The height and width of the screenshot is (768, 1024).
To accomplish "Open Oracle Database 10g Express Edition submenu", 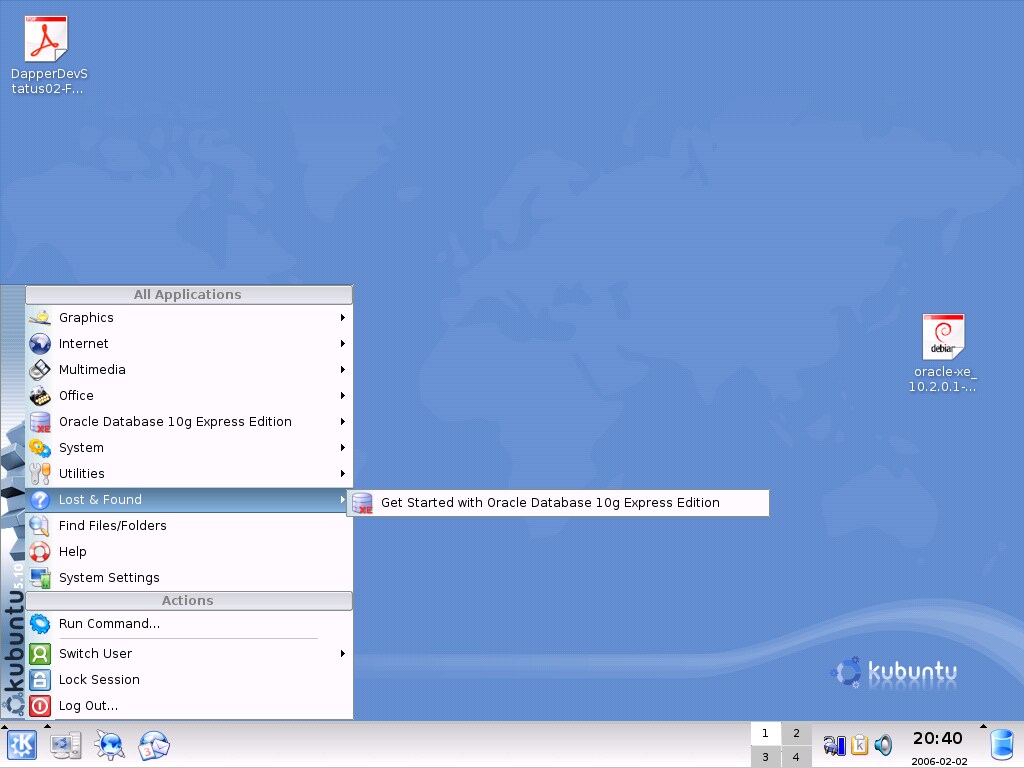I will coord(189,422).
